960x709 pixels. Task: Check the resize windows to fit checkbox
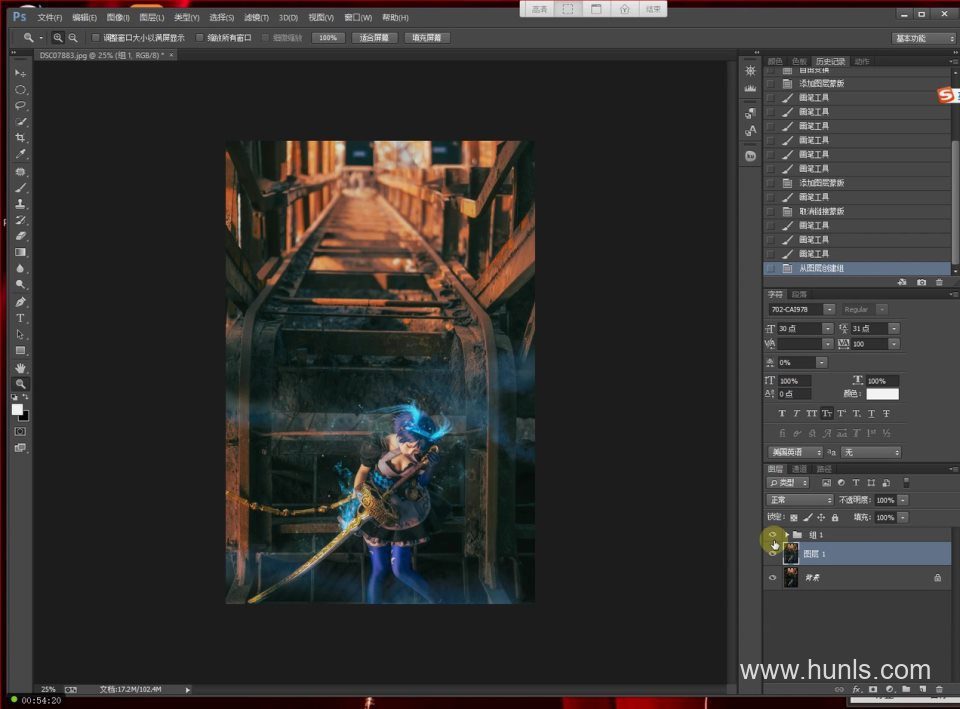pos(96,38)
